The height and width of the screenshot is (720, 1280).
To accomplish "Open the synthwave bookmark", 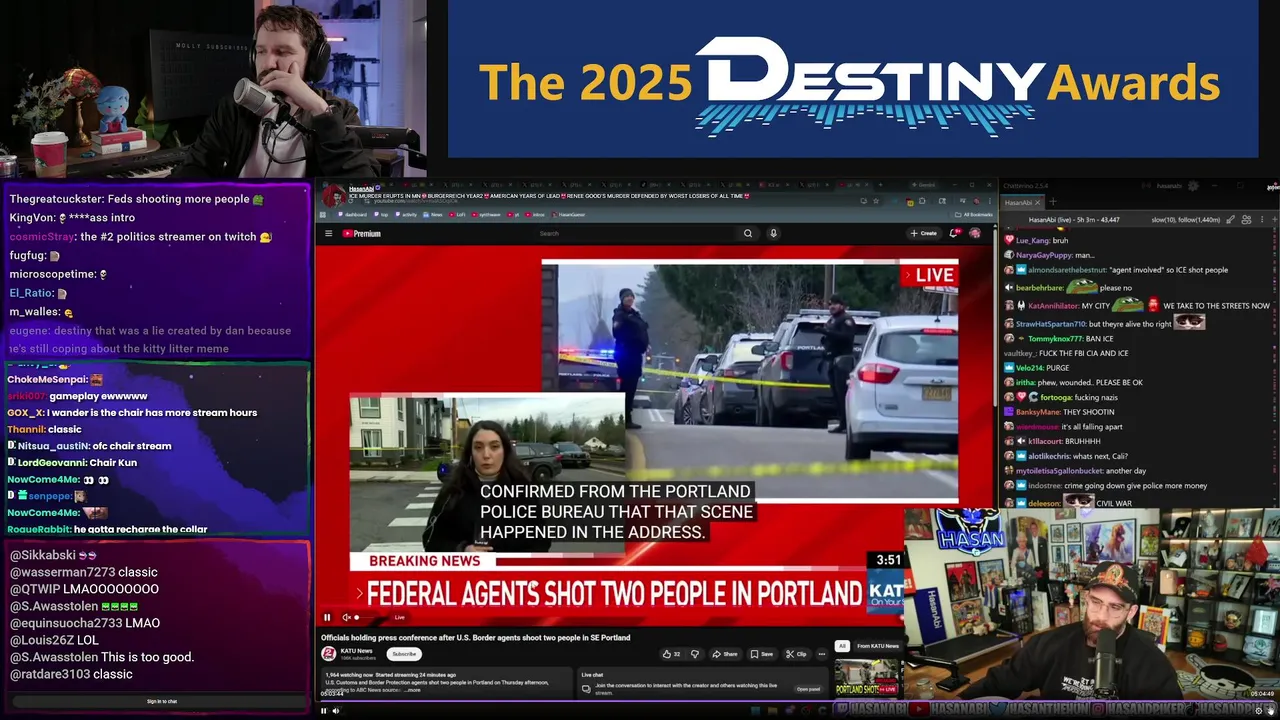I will tap(487, 214).
